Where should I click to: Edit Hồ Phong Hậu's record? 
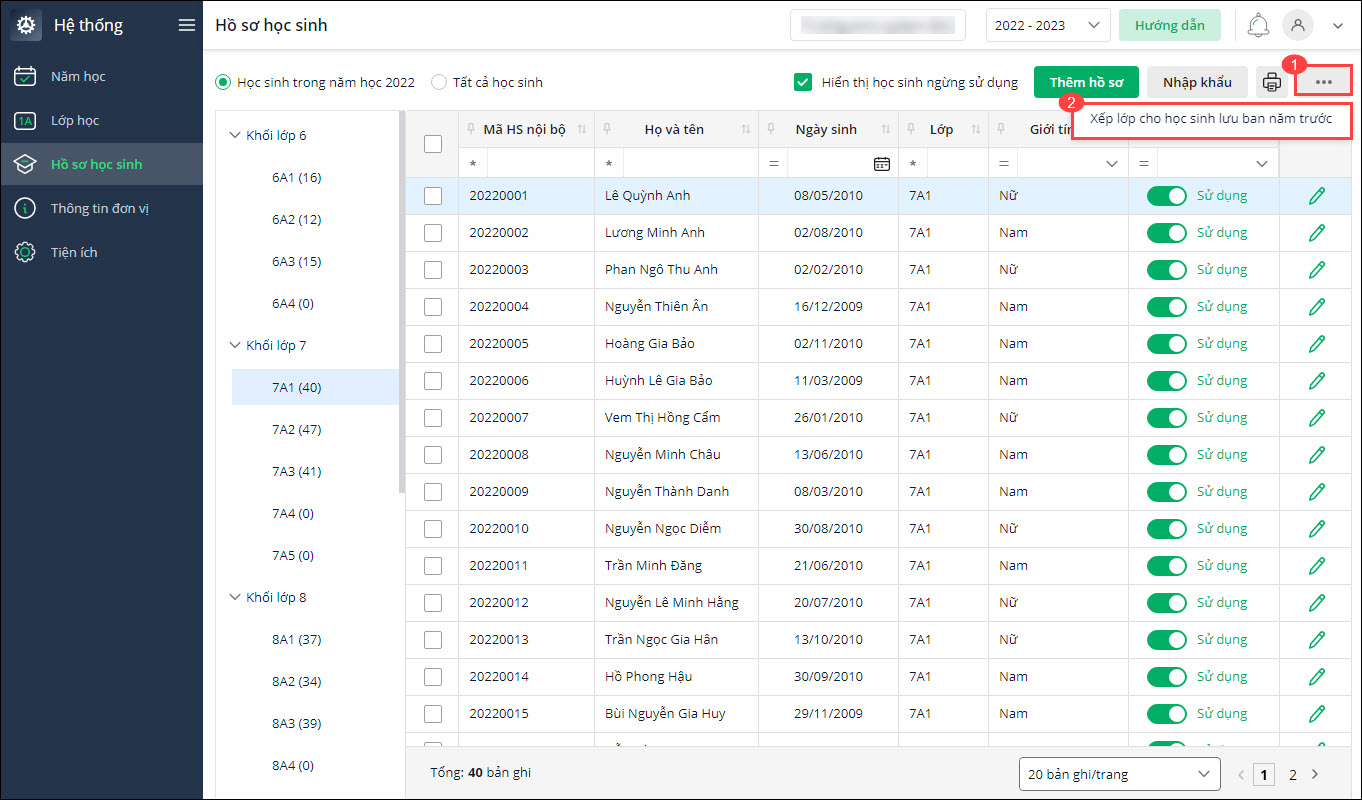click(x=1317, y=677)
